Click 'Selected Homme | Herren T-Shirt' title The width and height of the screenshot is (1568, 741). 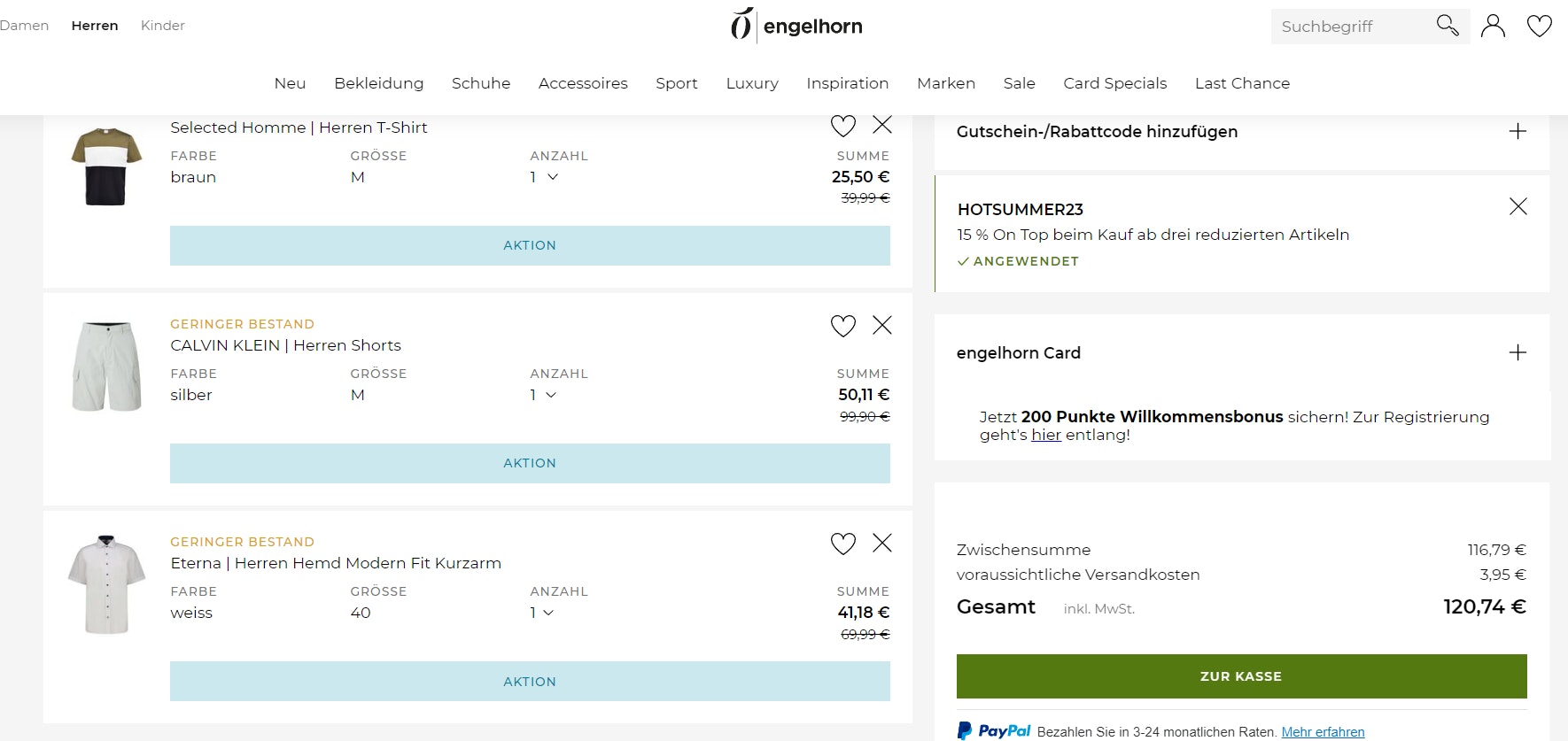[x=299, y=127]
